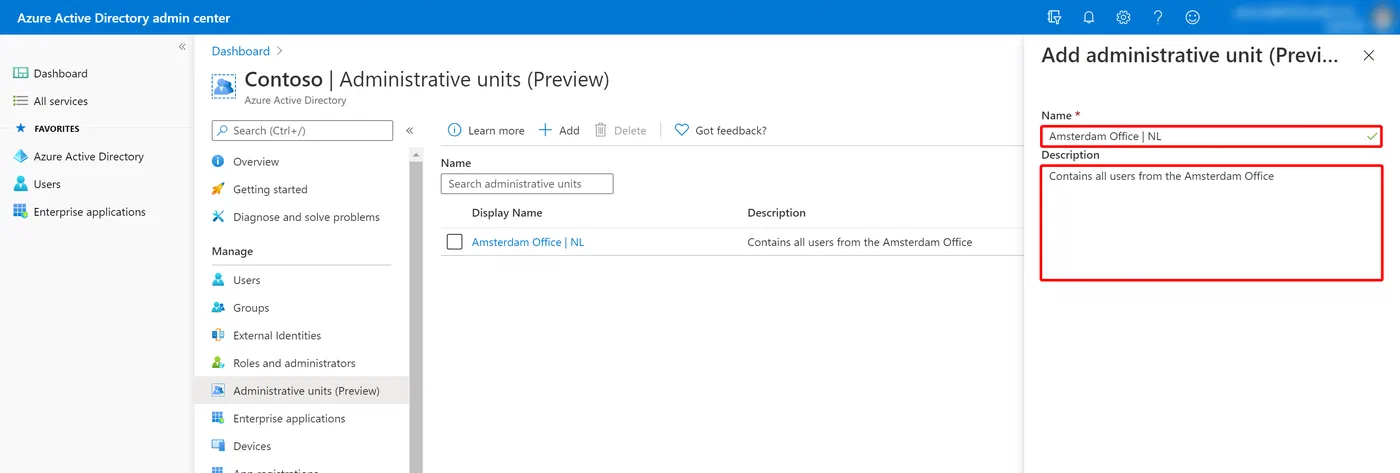Click the Contoso administrative units header icon
The height and width of the screenshot is (473, 1400).
223,86
